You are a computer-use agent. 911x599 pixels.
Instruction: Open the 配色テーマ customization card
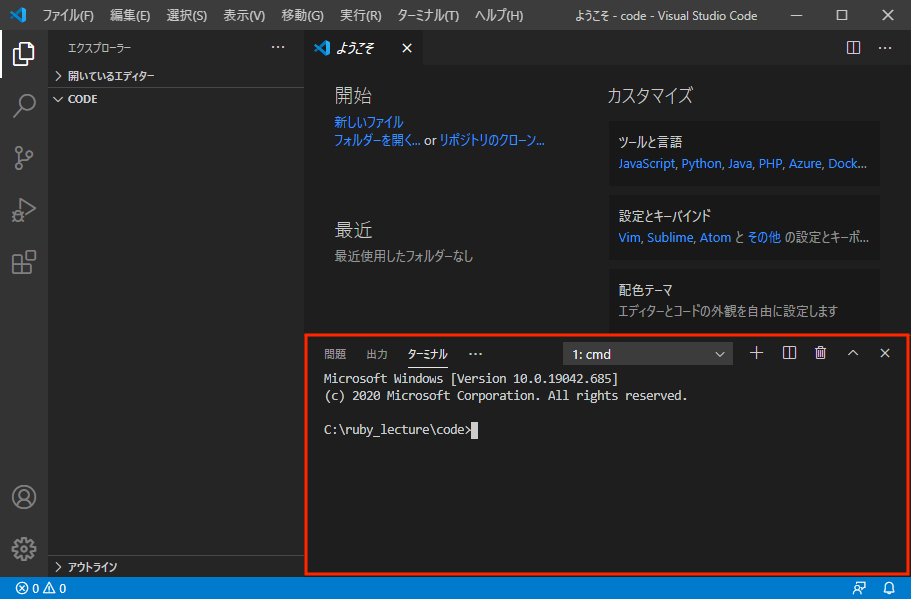pos(744,300)
